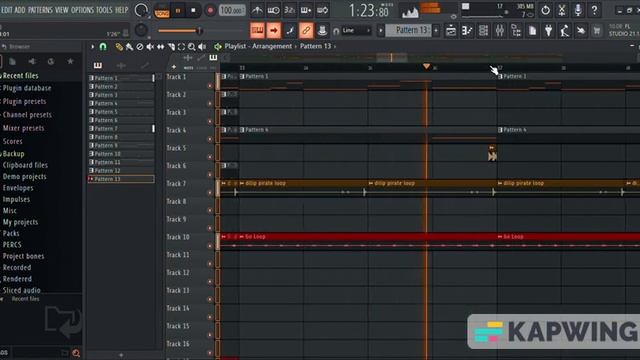
Task: Pause playback in transport
Action: [178, 11]
